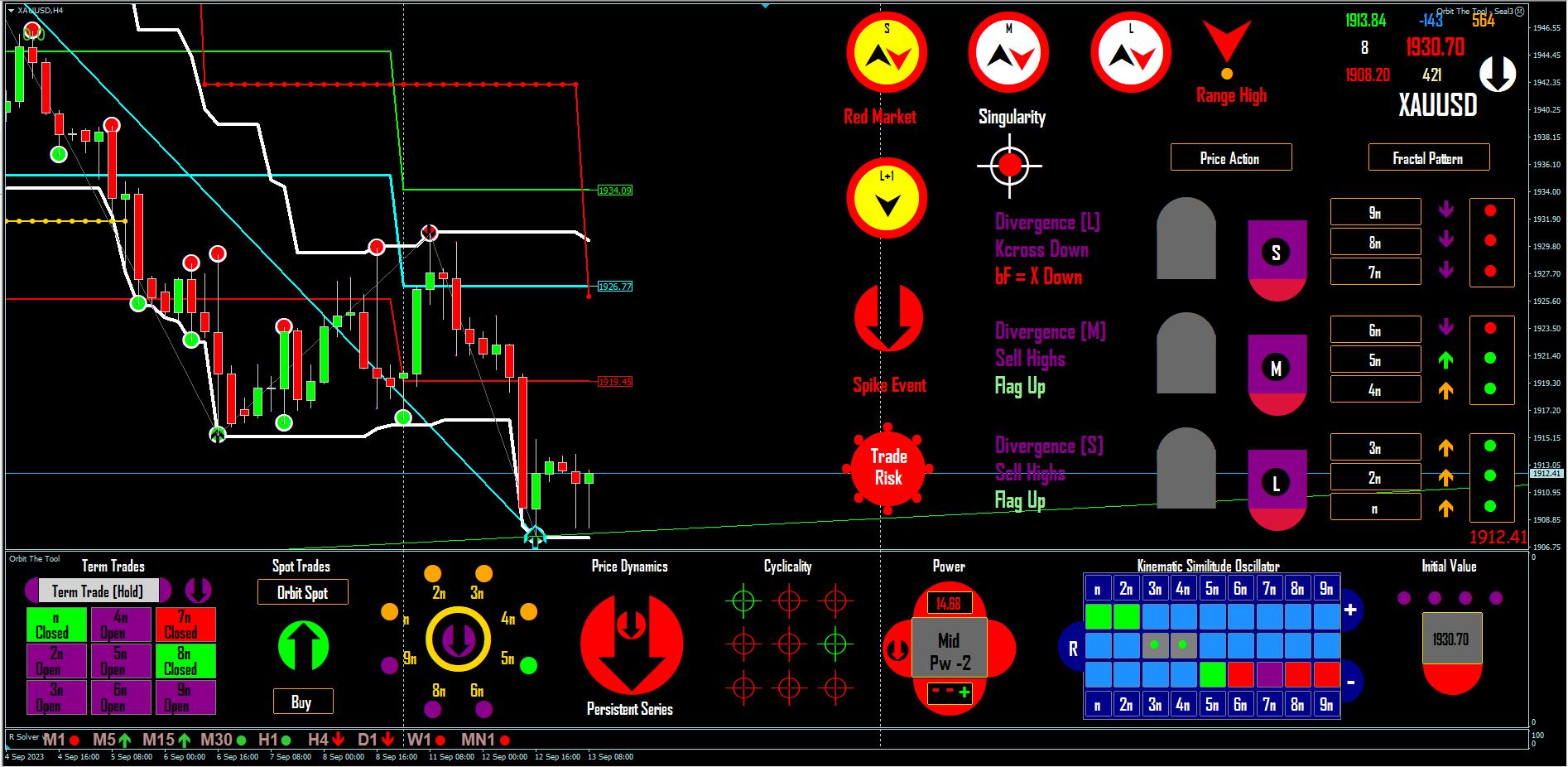Select the M circle icon above Singularity
This screenshot has height=767, width=1568.
point(1009,52)
